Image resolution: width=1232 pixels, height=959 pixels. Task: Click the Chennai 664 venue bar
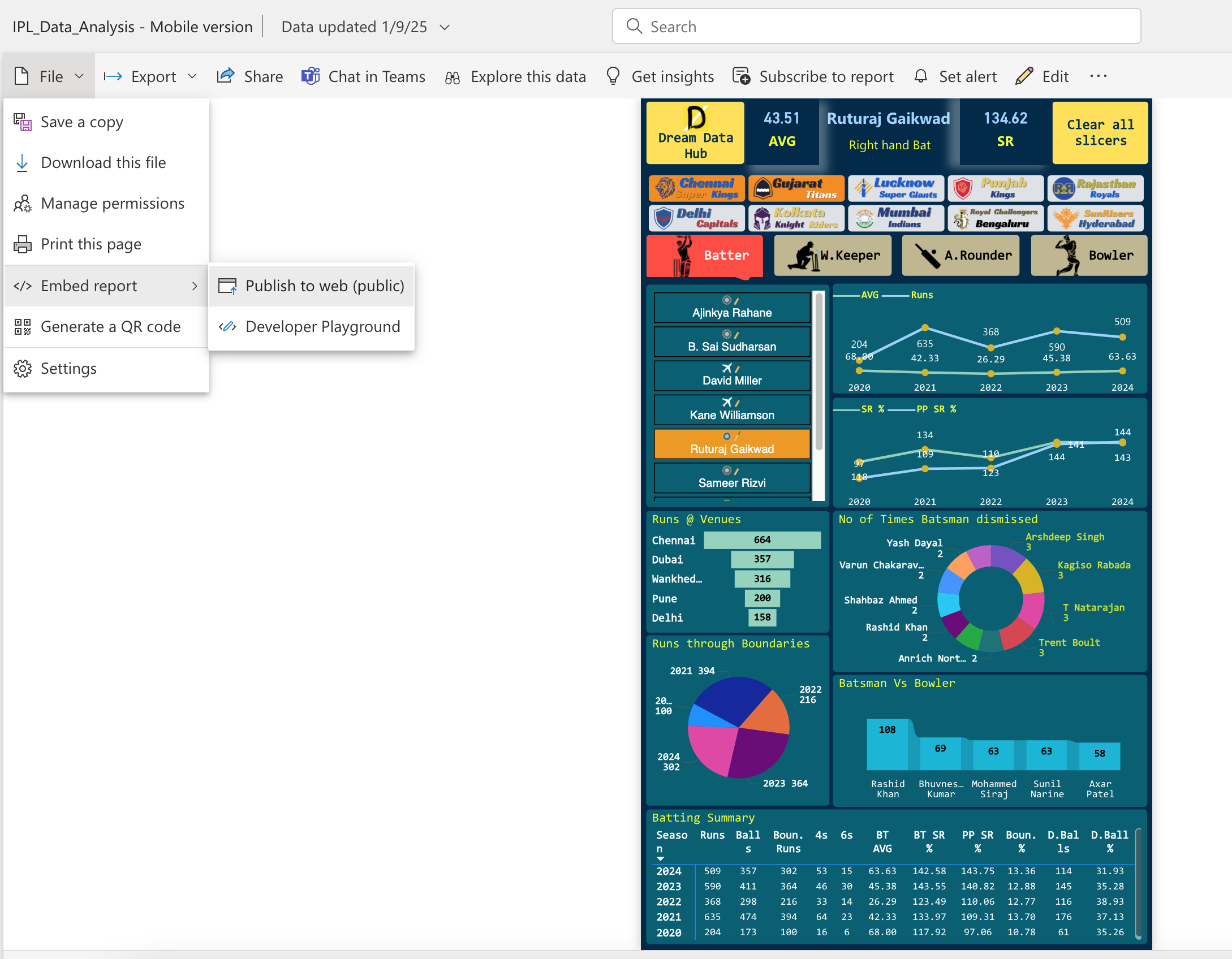762,540
